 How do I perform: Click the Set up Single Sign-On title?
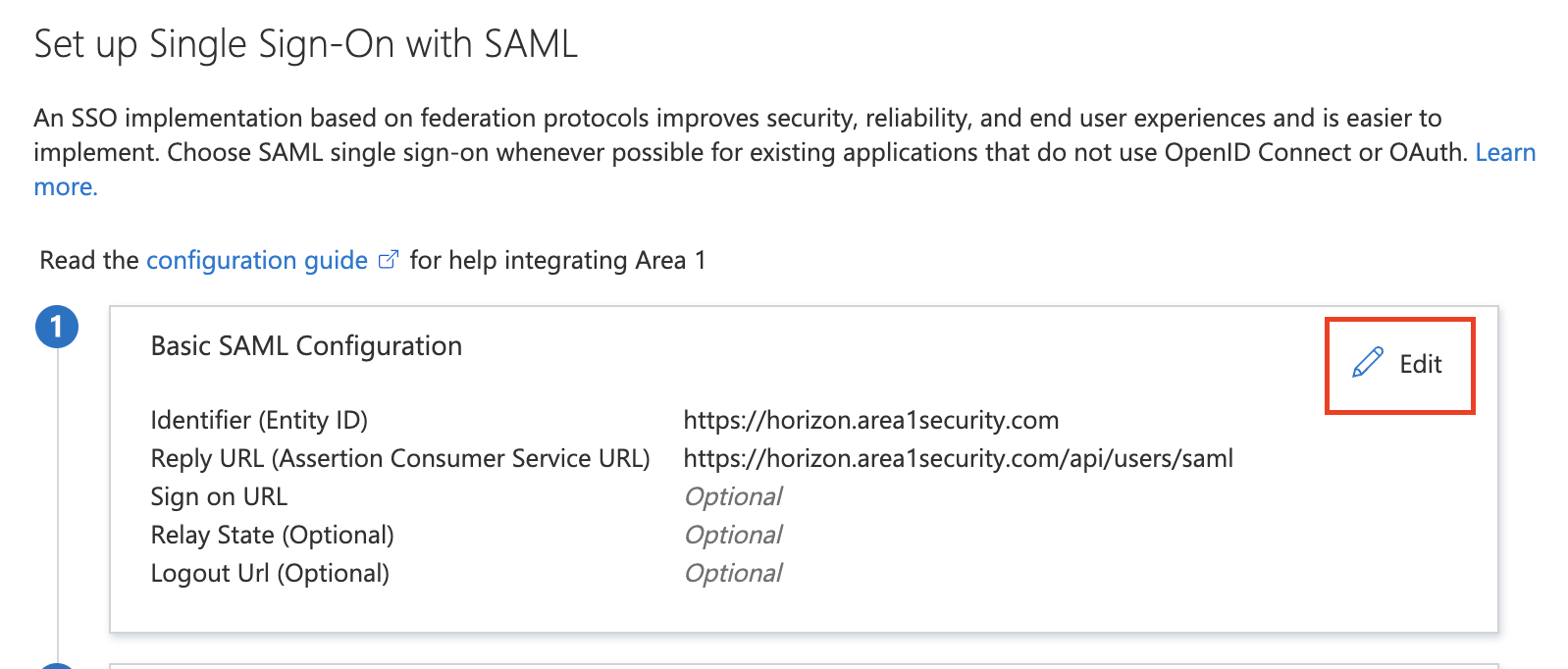[x=305, y=42]
